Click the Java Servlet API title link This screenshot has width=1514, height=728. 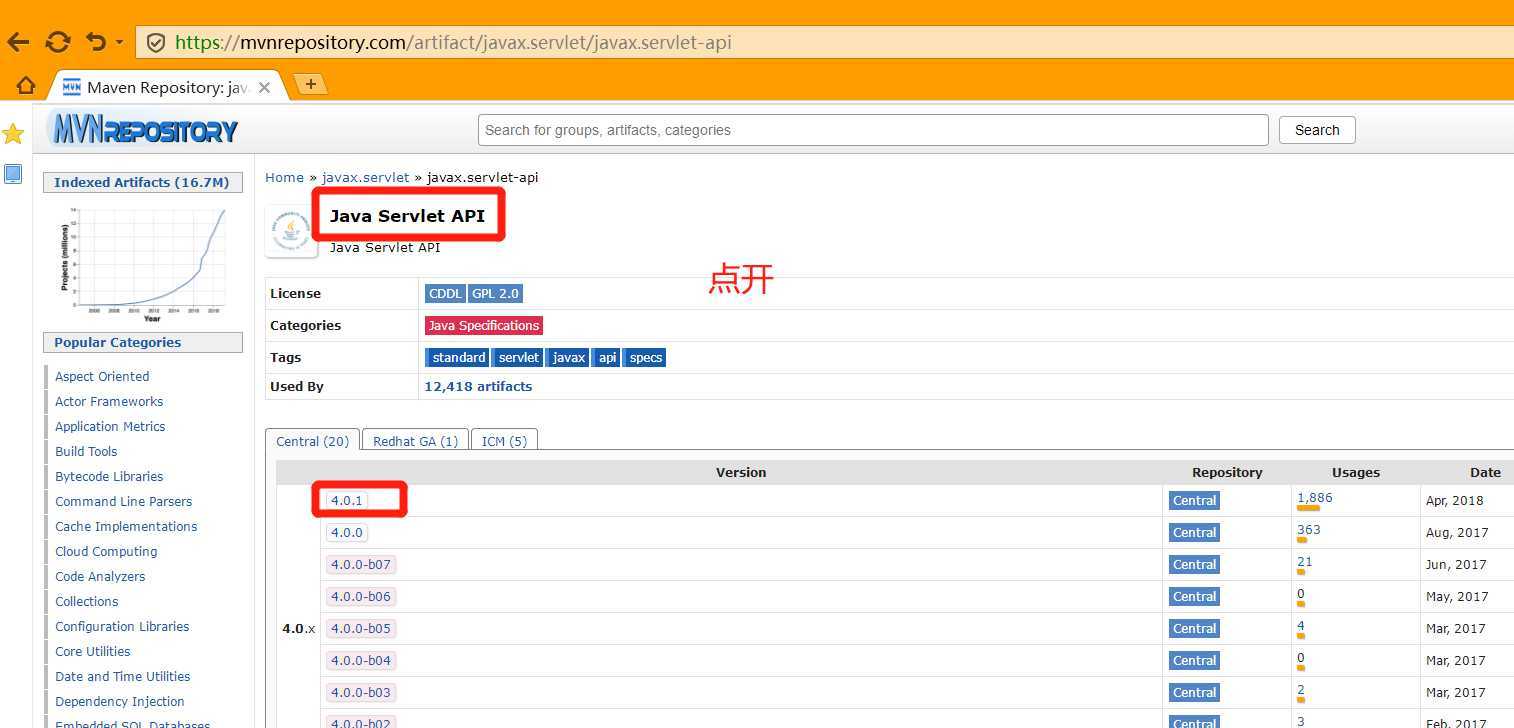coord(407,215)
